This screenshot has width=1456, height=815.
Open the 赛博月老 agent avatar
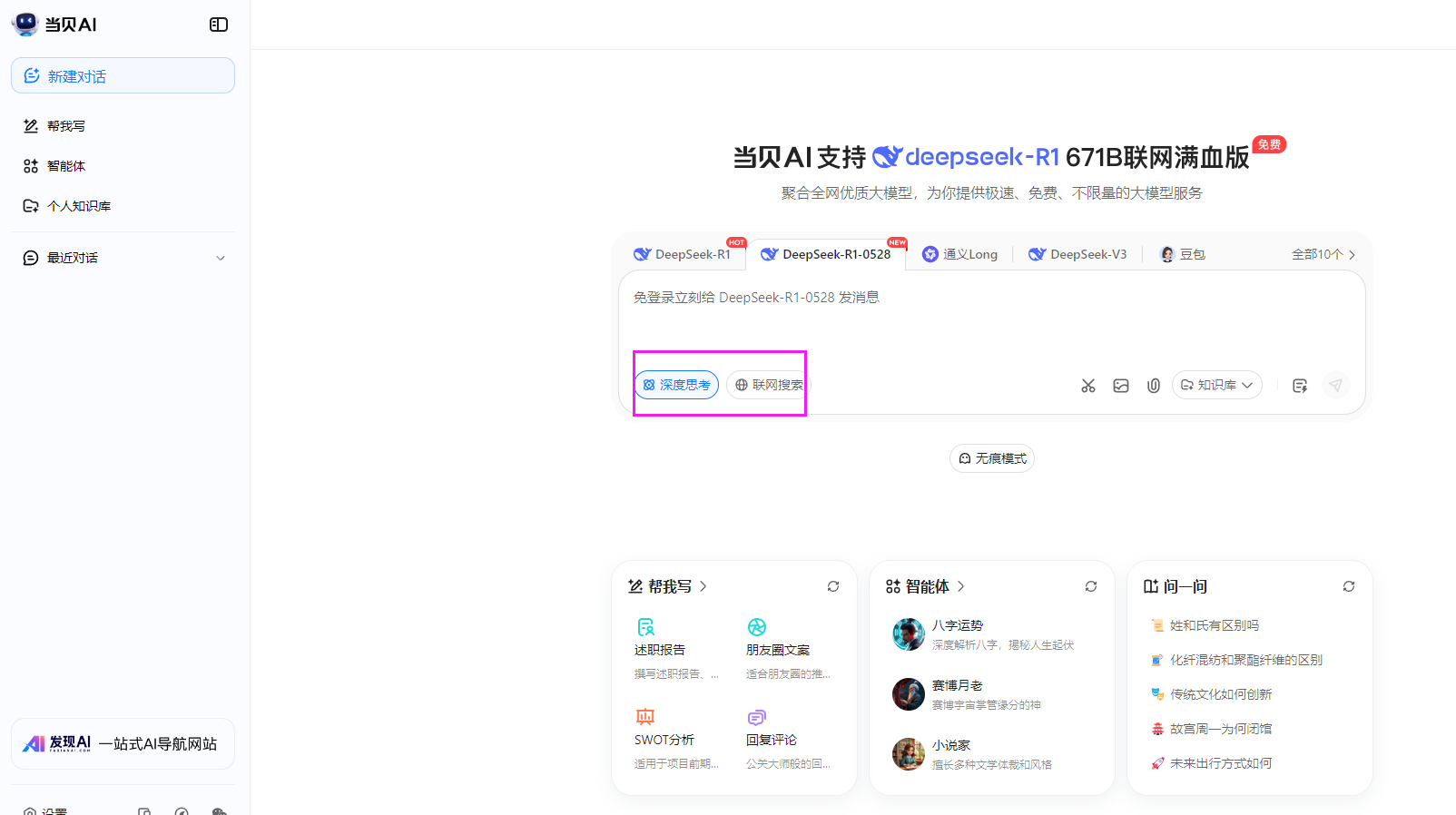point(909,694)
